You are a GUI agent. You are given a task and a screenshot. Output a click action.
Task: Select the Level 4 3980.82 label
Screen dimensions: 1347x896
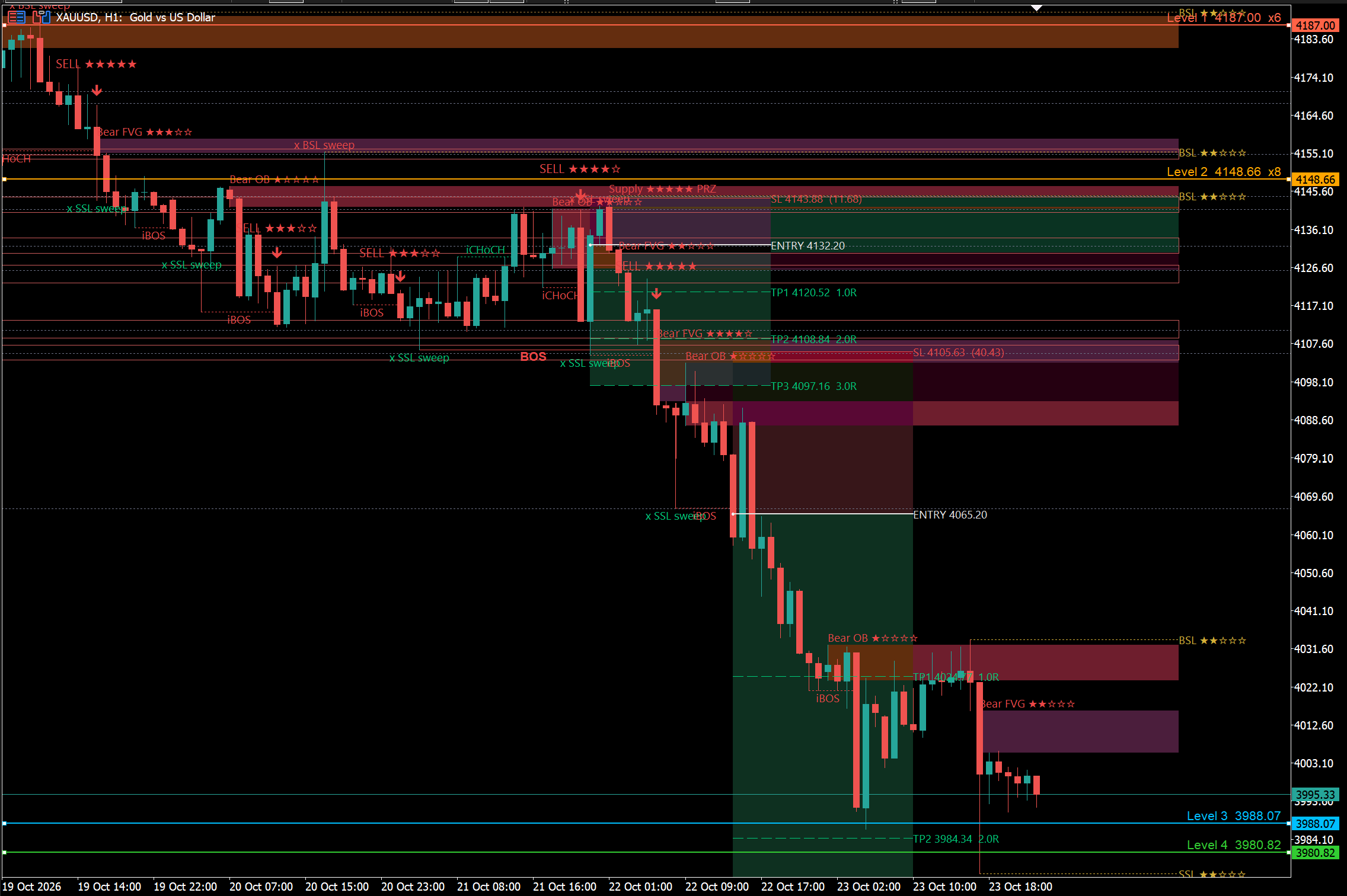coord(1234,845)
